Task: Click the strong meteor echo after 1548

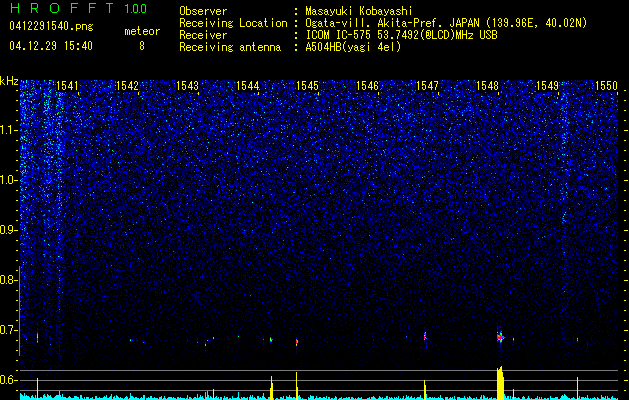Action: pos(500,337)
